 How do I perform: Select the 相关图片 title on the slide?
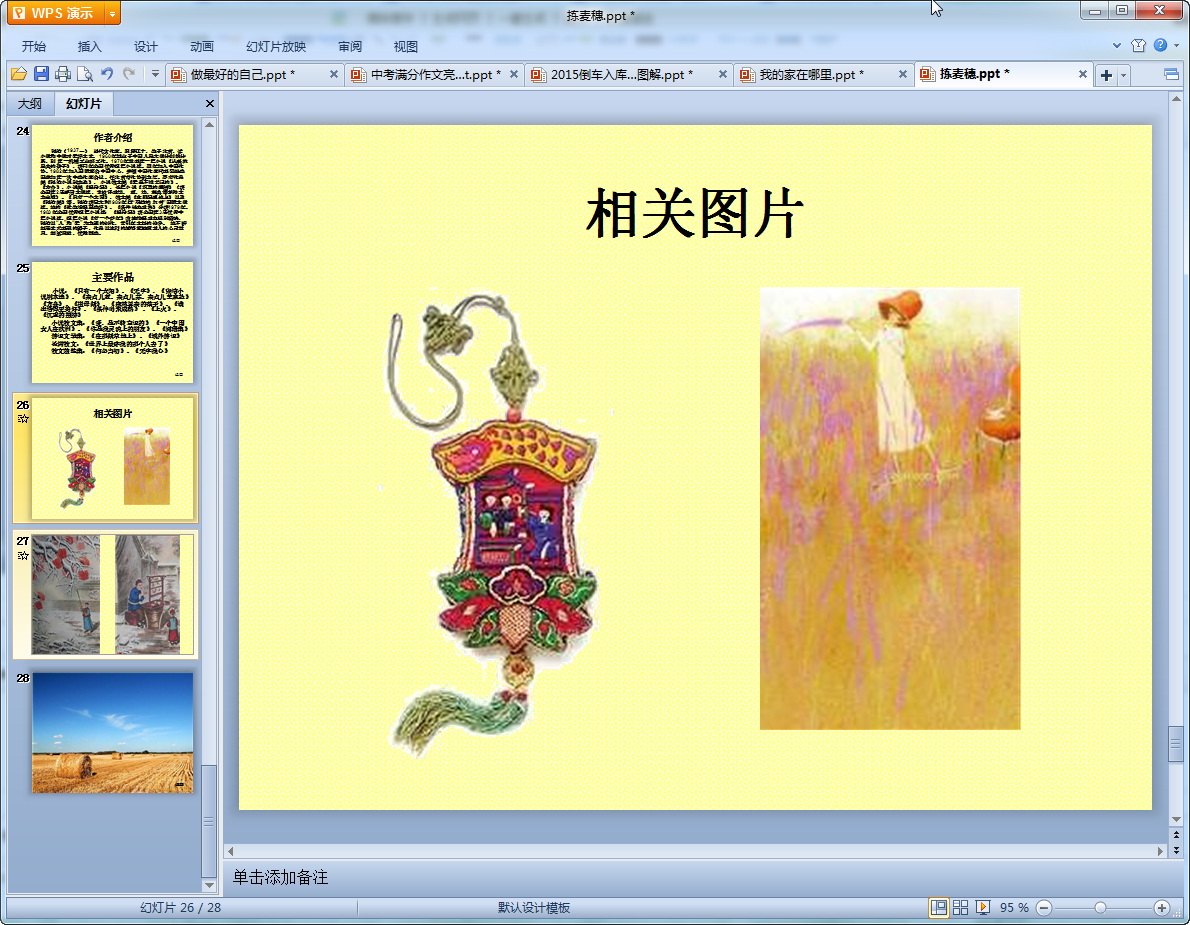point(694,213)
